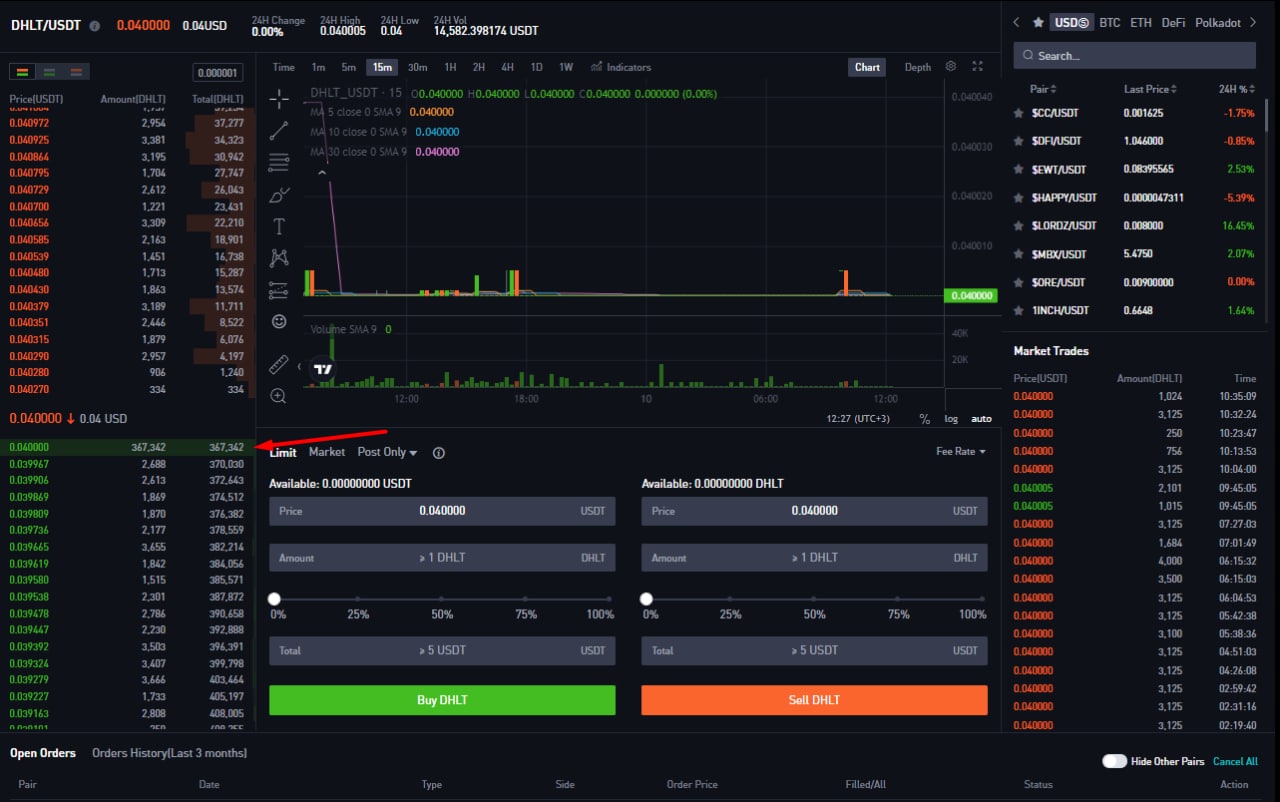Image resolution: width=1280 pixels, height=802 pixels.
Task: Show both bids and asks order book view
Action: (x=22, y=72)
